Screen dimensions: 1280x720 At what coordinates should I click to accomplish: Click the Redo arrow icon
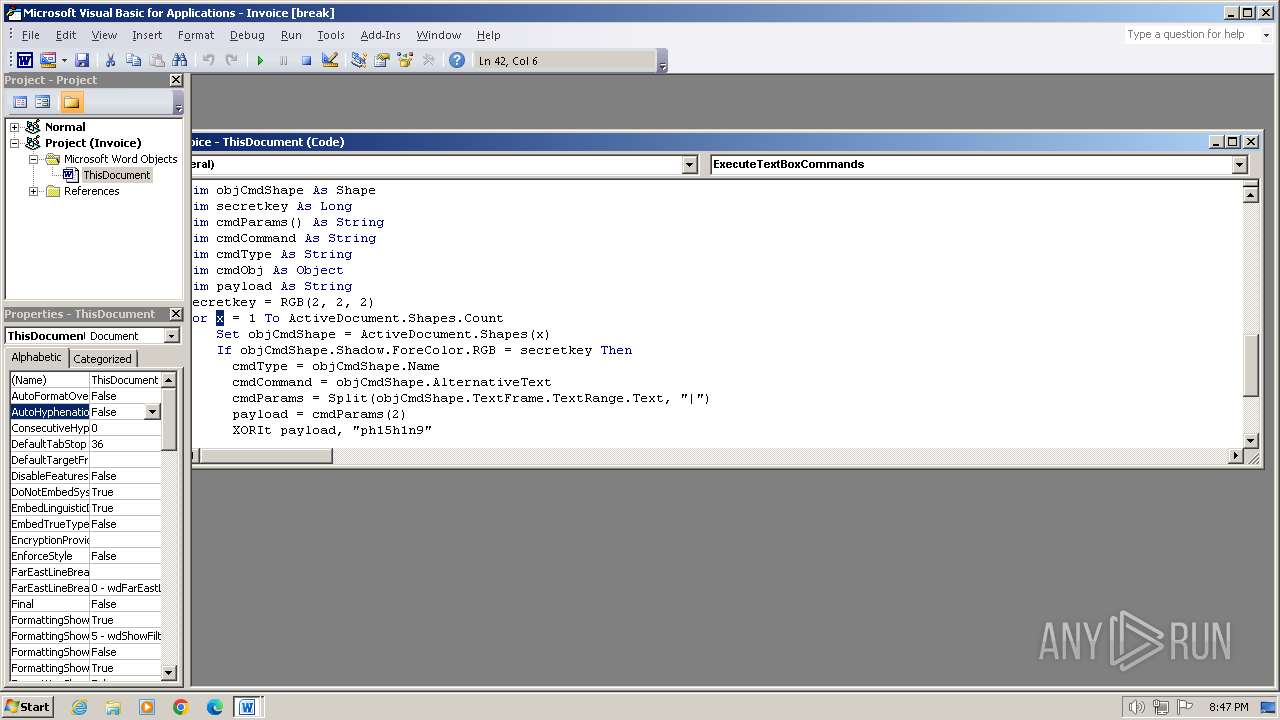point(231,60)
